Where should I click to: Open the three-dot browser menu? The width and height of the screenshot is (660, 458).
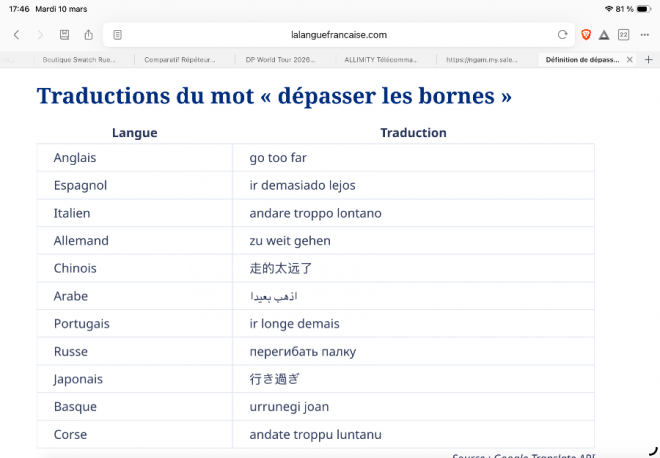click(x=644, y=34)
